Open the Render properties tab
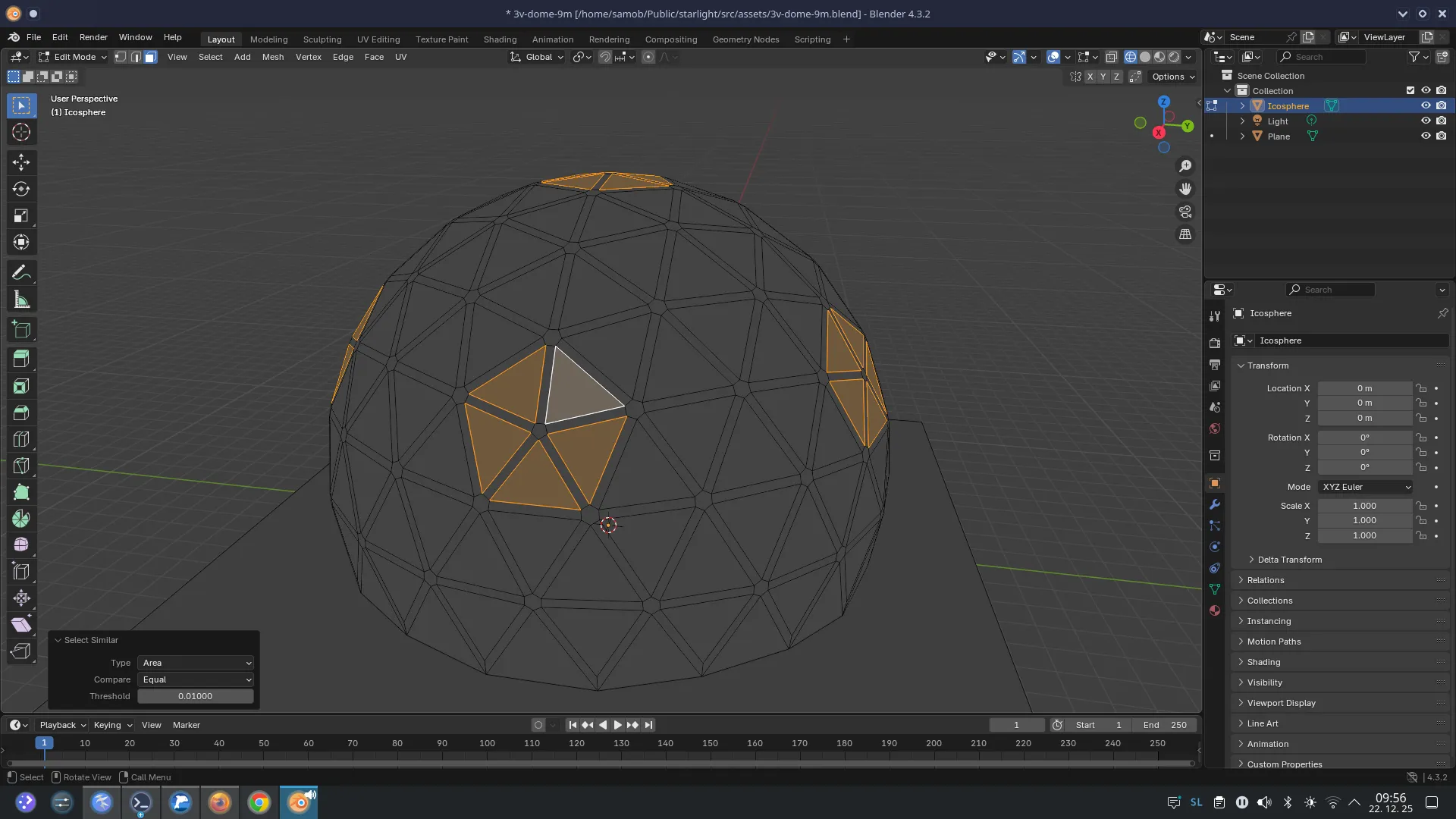The width and height of the screenshot is (1456, 819). pos(1215,342)
